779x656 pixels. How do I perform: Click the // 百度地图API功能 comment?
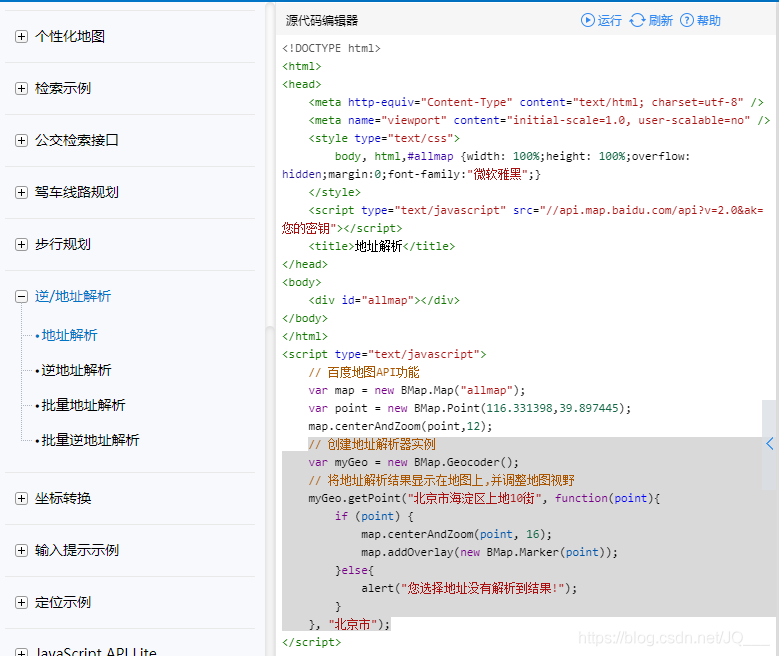coord(364,372)
